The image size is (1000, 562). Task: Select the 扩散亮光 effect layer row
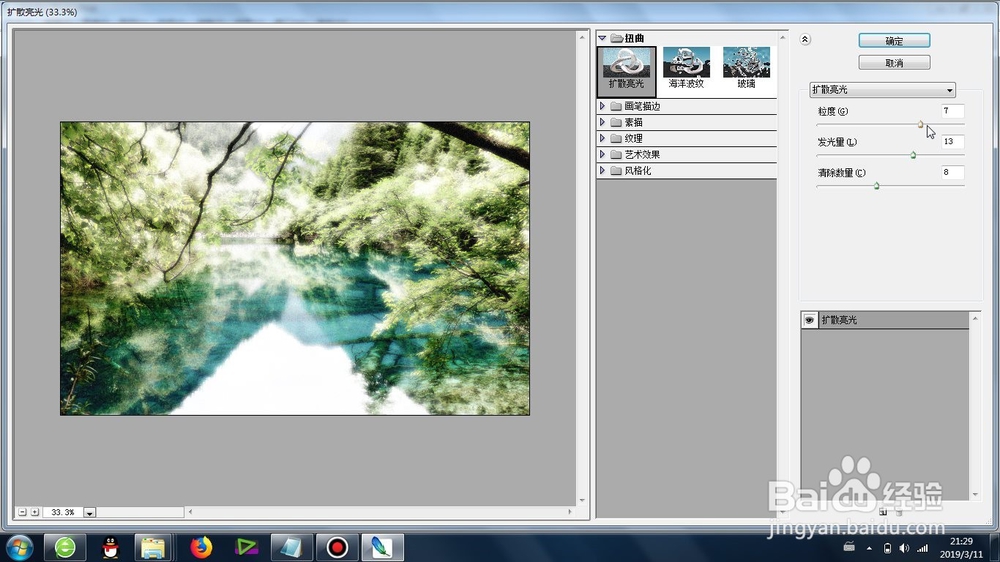click(885, 320)
